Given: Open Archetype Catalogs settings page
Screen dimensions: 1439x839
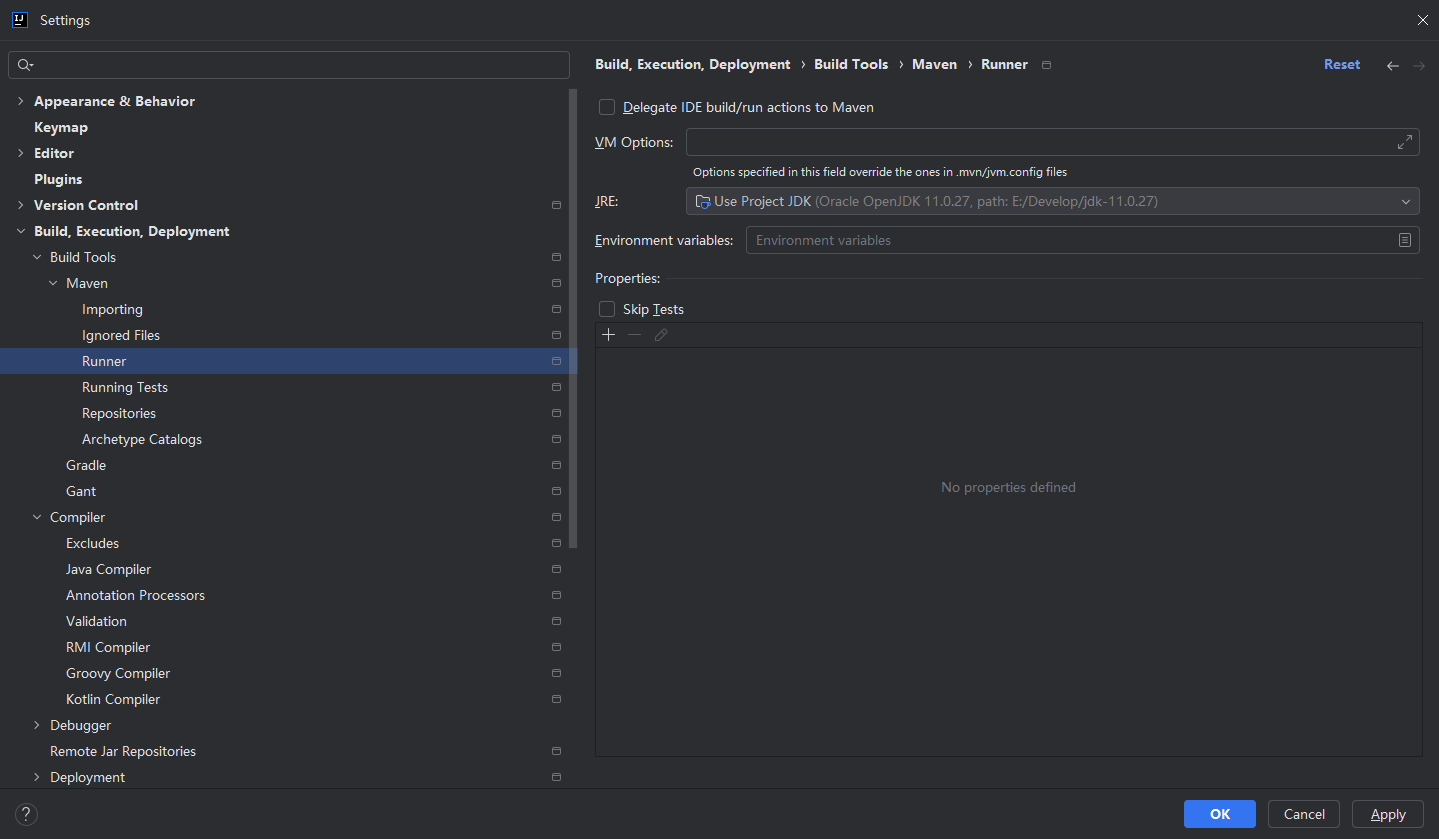Looking at the screenshot, I should coord(142,439).
